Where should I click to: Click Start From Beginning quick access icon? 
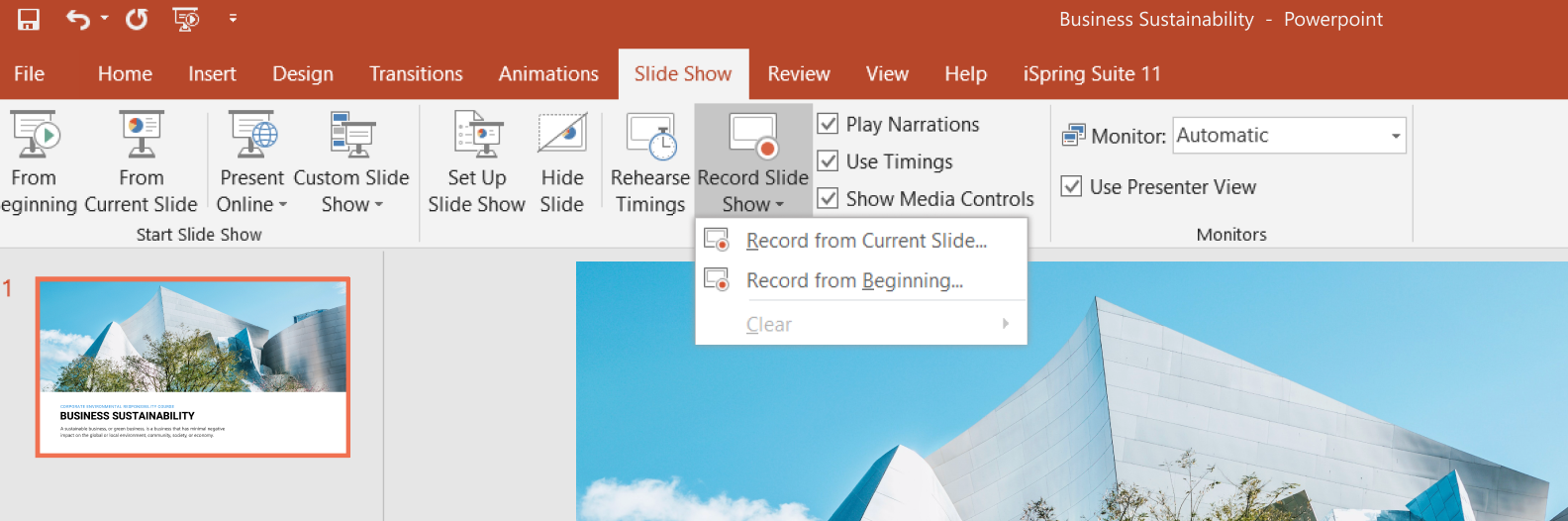tap(185, 19)
